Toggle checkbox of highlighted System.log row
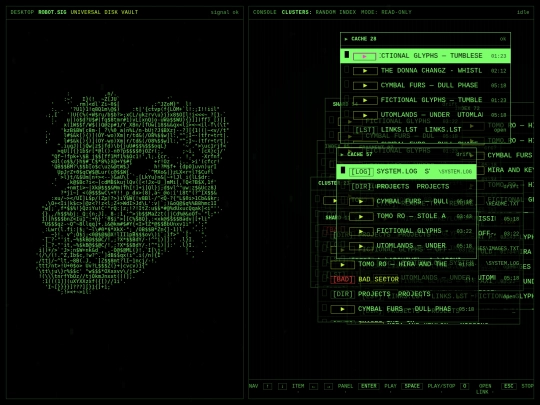The width and height of the screenshot is (540, 405). 343,170
